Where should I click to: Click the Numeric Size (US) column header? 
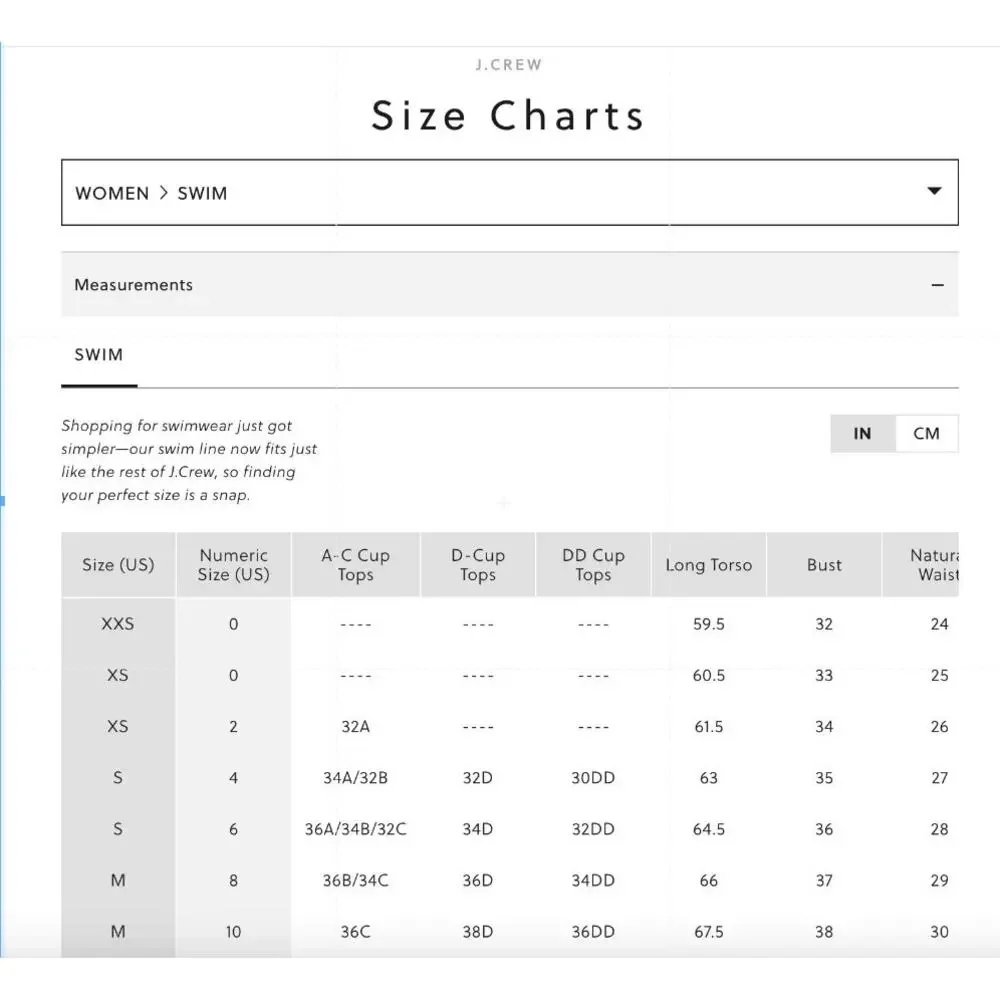tap(233, 565)
